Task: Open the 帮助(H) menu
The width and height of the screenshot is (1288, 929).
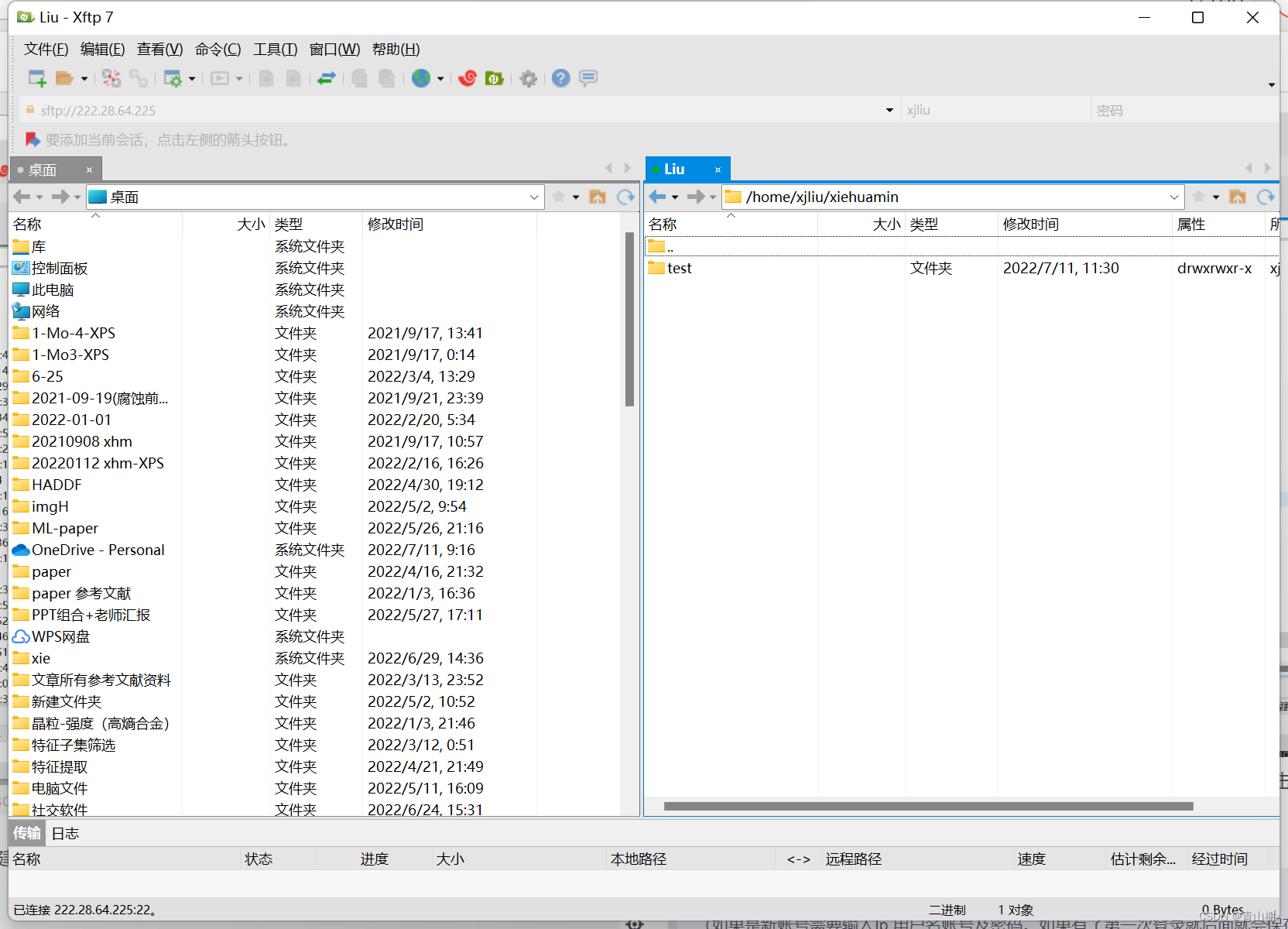Action: pyautogui.click(x=396, y=49)
